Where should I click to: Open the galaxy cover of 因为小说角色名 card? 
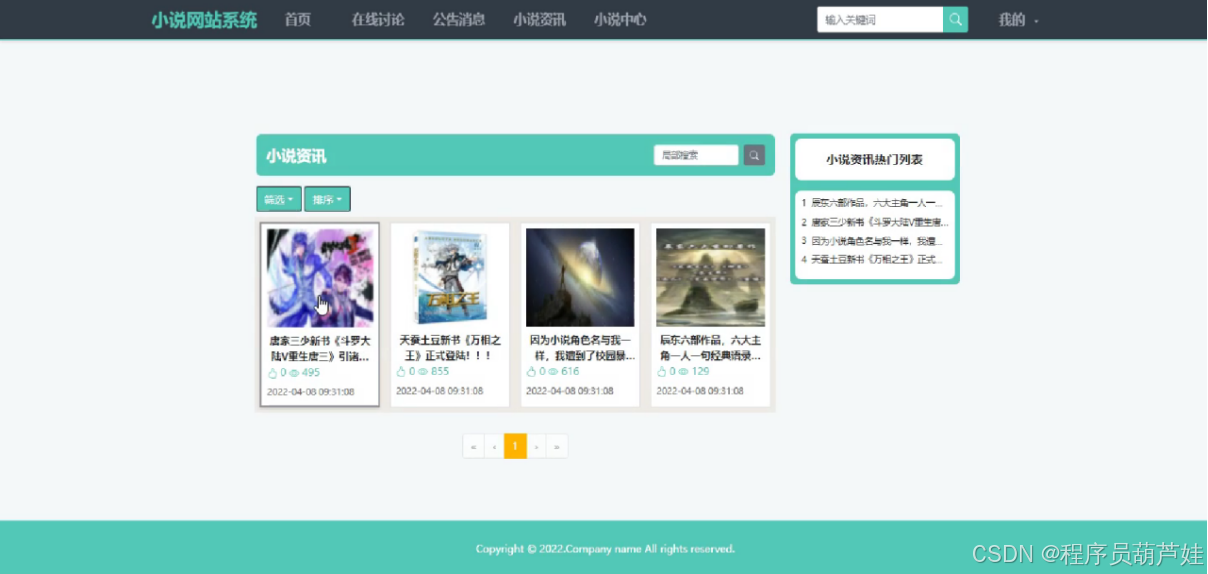point(580,278)
